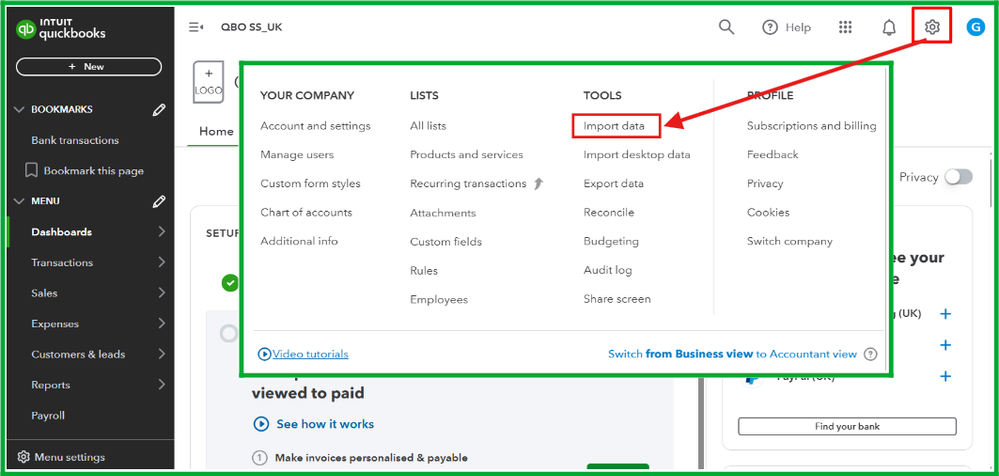Select Import data under Tools
Image resolution: width=999 pixels, height=476 pixels.
click(x=614, y=126)
